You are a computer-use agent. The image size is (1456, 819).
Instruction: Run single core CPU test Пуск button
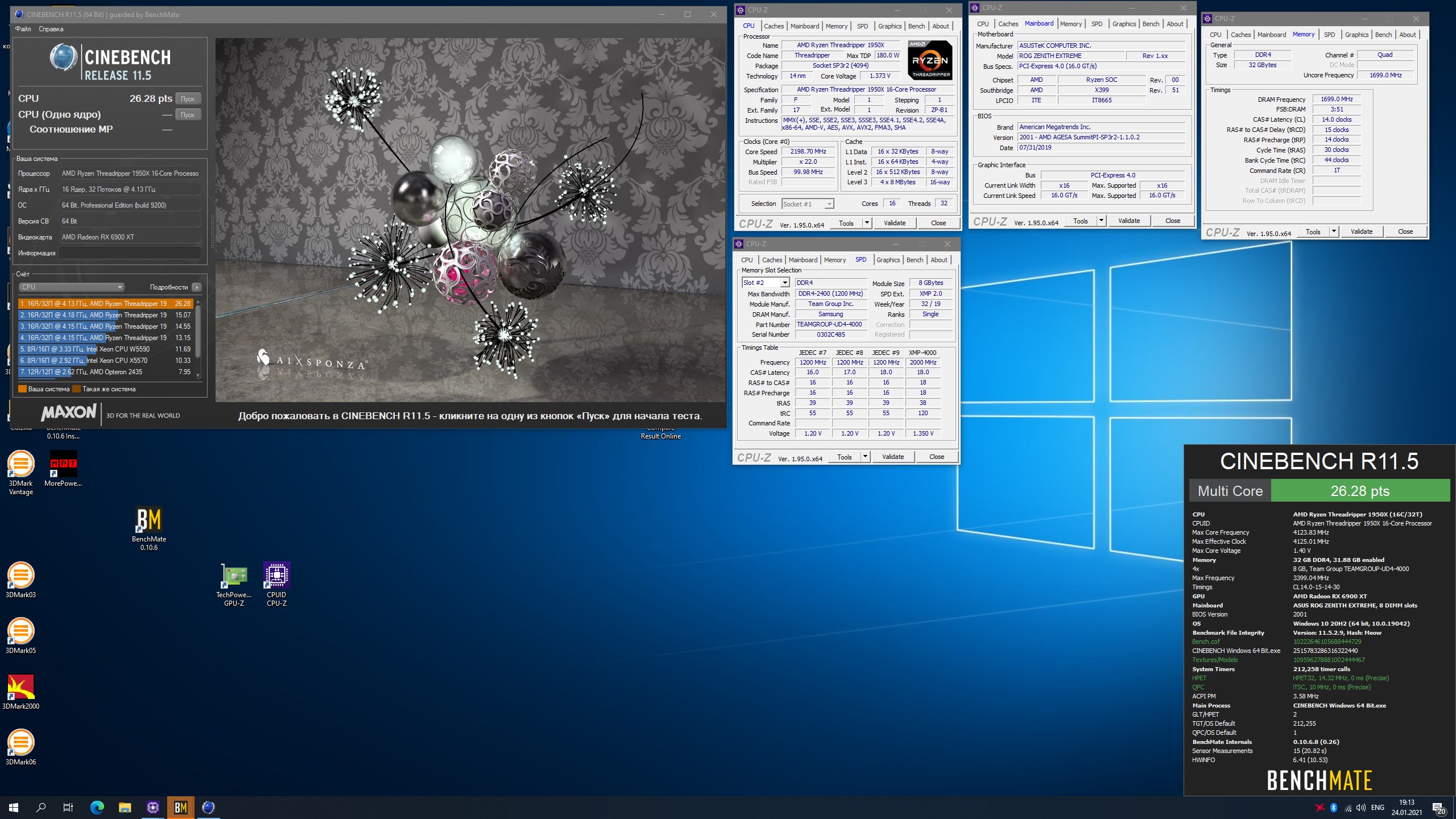tap(188, 115)
